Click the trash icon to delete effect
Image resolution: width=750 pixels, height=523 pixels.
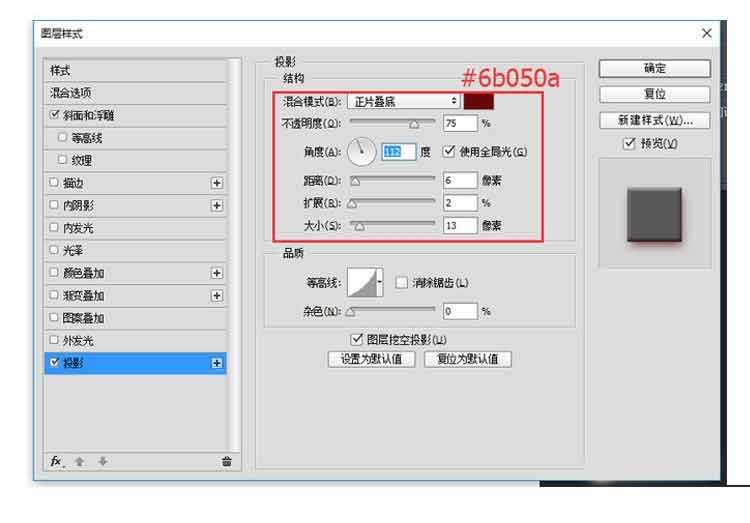pyautogui.click(x=226, y=461)
